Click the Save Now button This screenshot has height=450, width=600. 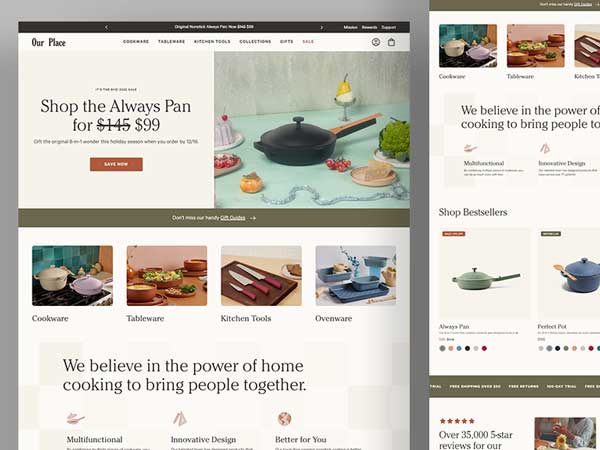tap(116, 164)
